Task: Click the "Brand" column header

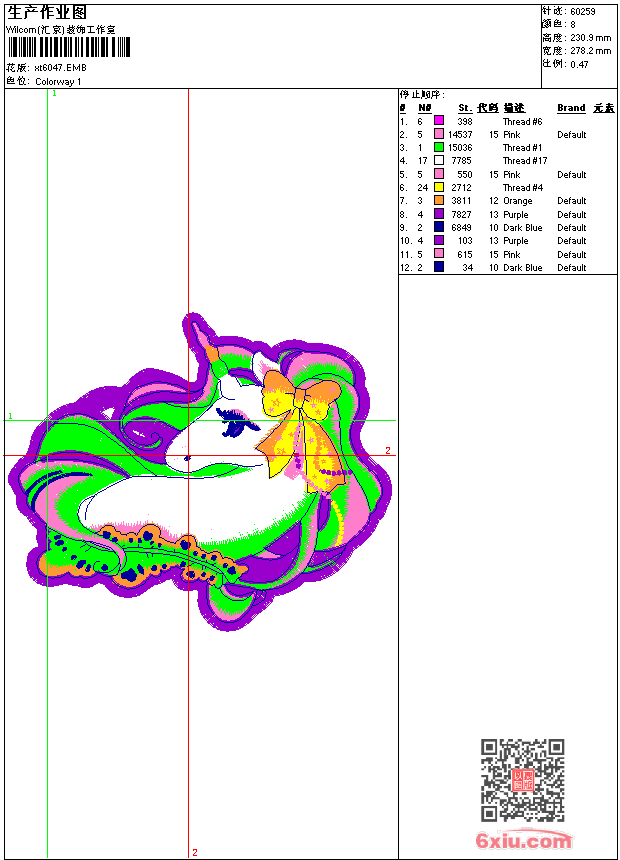Action: 571,108
